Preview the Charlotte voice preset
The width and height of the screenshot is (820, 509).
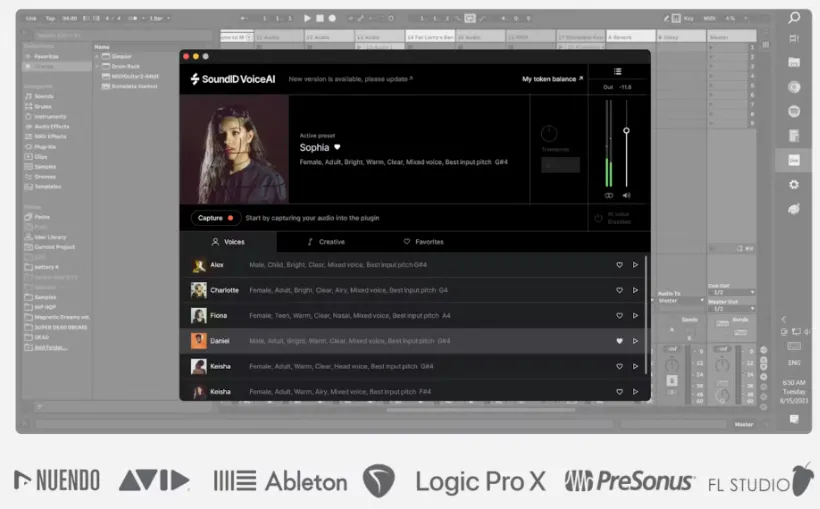[635, 290]
